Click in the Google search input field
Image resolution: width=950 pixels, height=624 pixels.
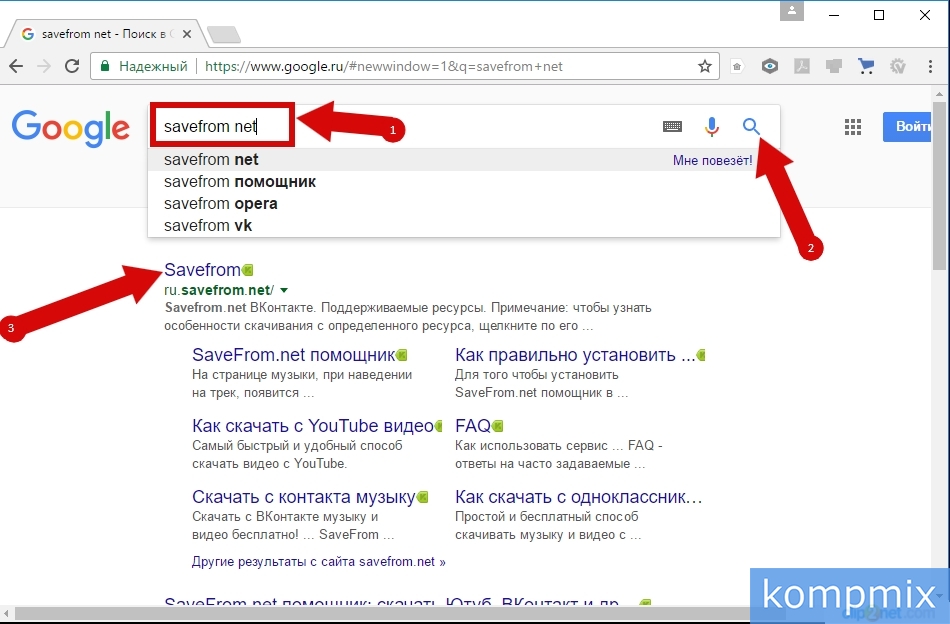pyautogui.click(x=400, y=127)
